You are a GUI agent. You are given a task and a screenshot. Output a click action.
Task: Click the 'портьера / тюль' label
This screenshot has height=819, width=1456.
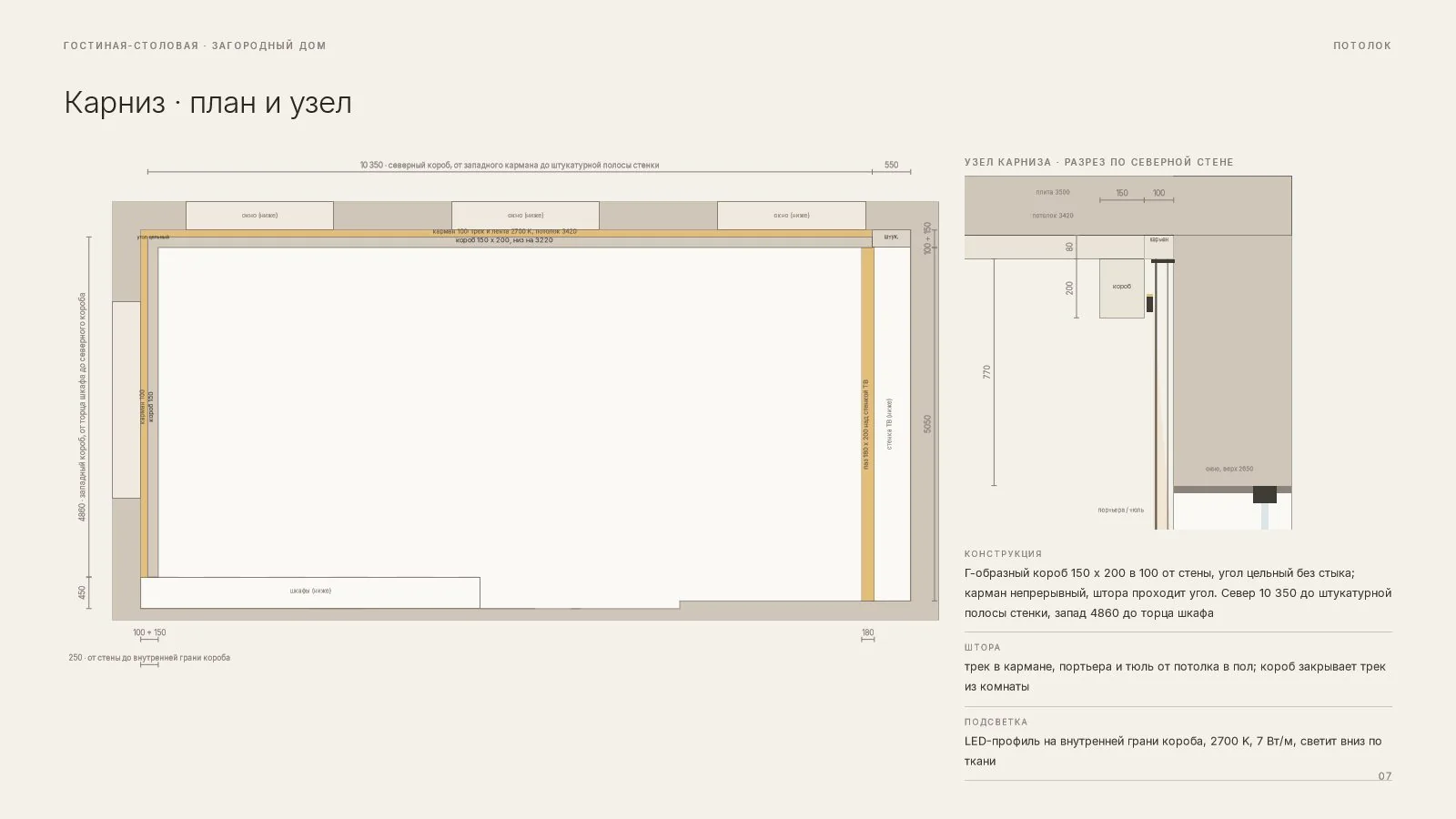tap(1121, 510)
